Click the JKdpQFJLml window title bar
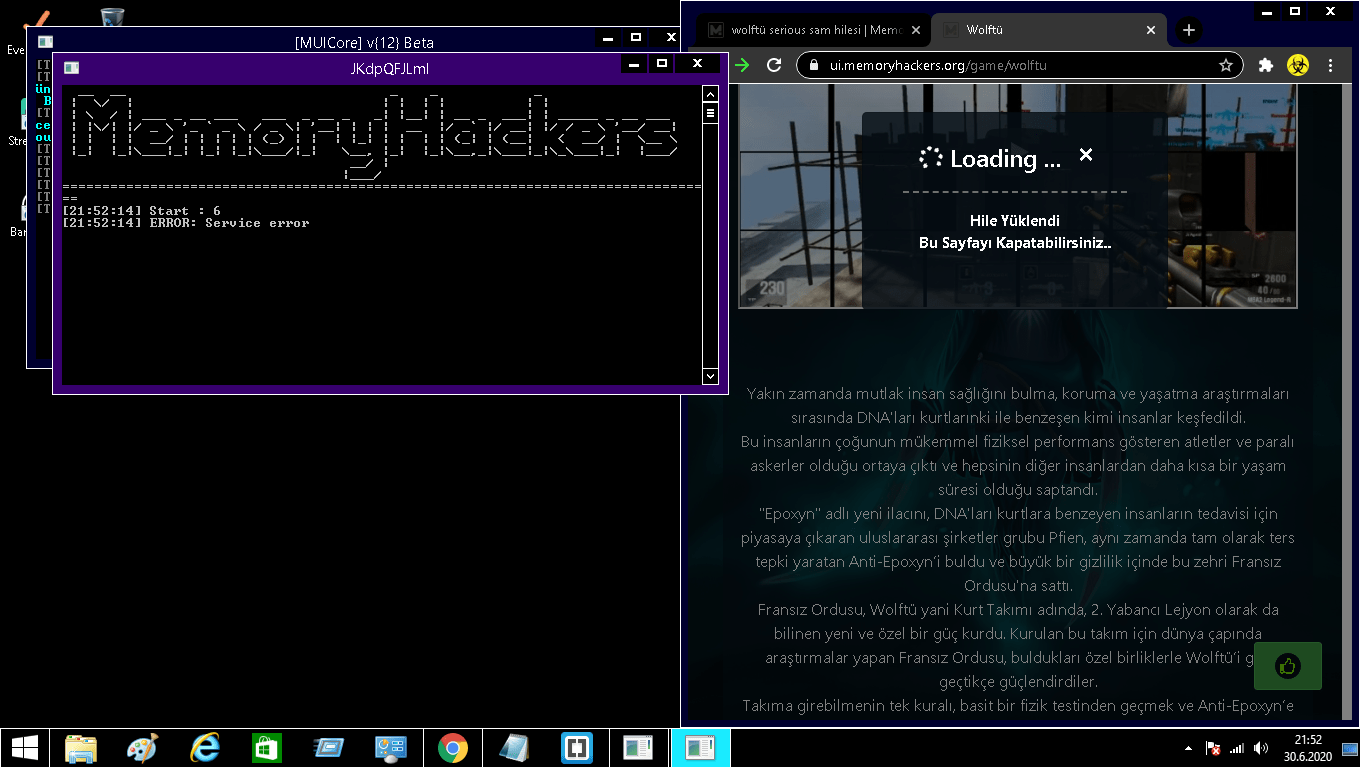Viewport: 1360px width, 768px height. tap(390, 68)
